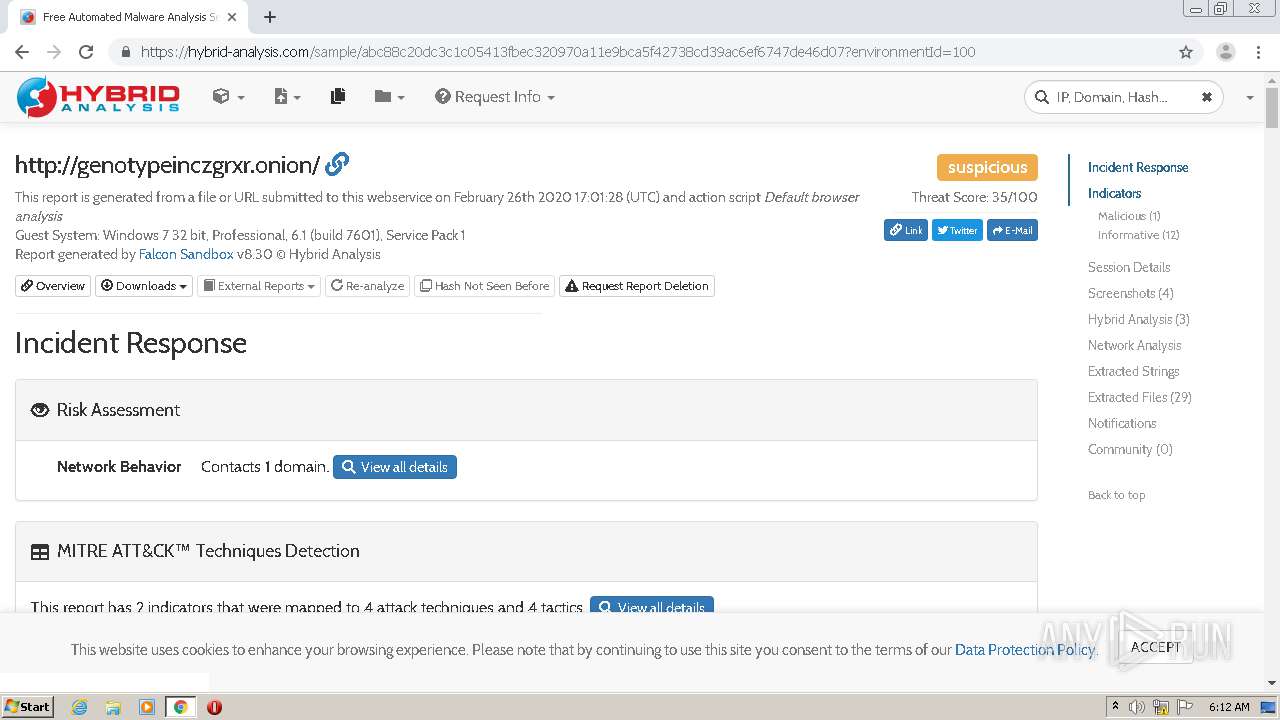Jump to Incident Response section
This screenshot has width=1280, height=720.
click(1138, 167)
